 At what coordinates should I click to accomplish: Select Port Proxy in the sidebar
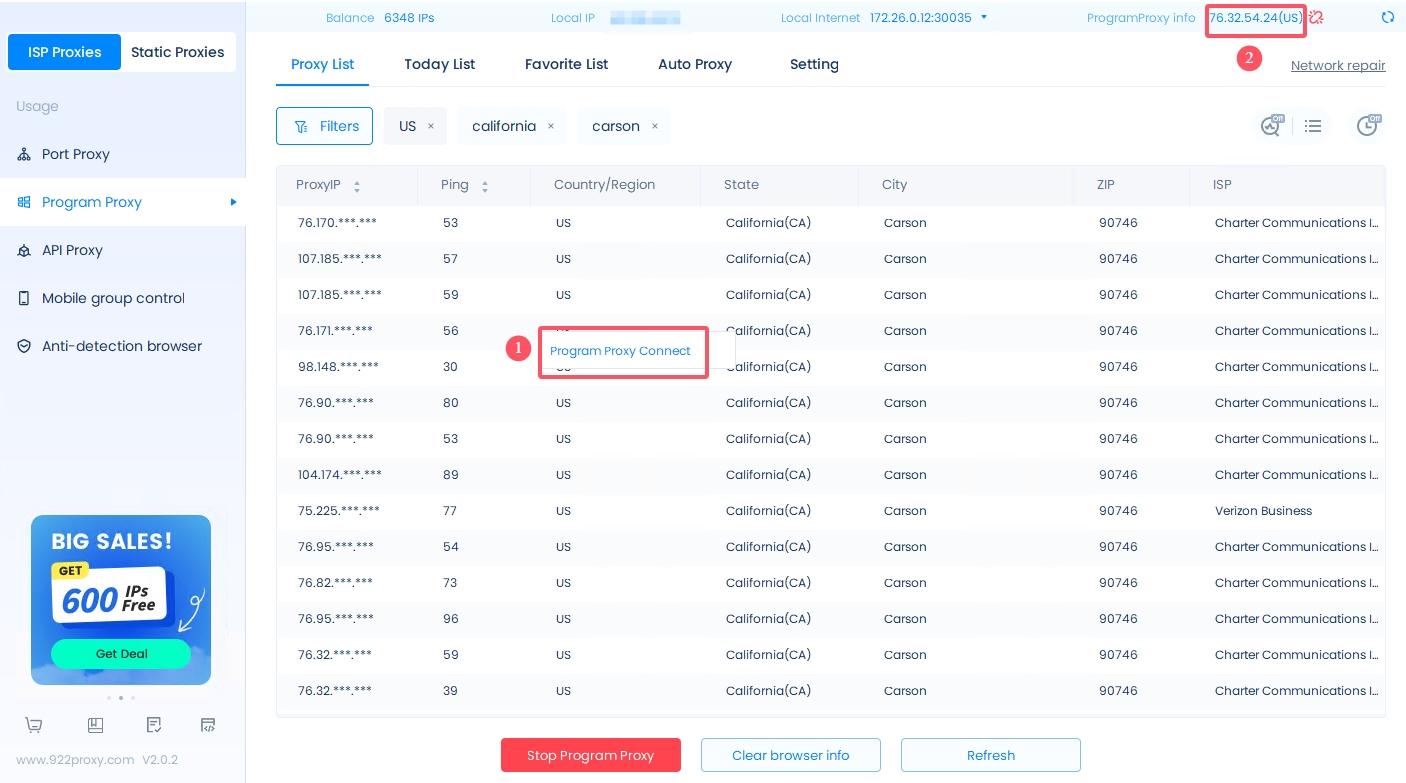click(x=76, y=154)
